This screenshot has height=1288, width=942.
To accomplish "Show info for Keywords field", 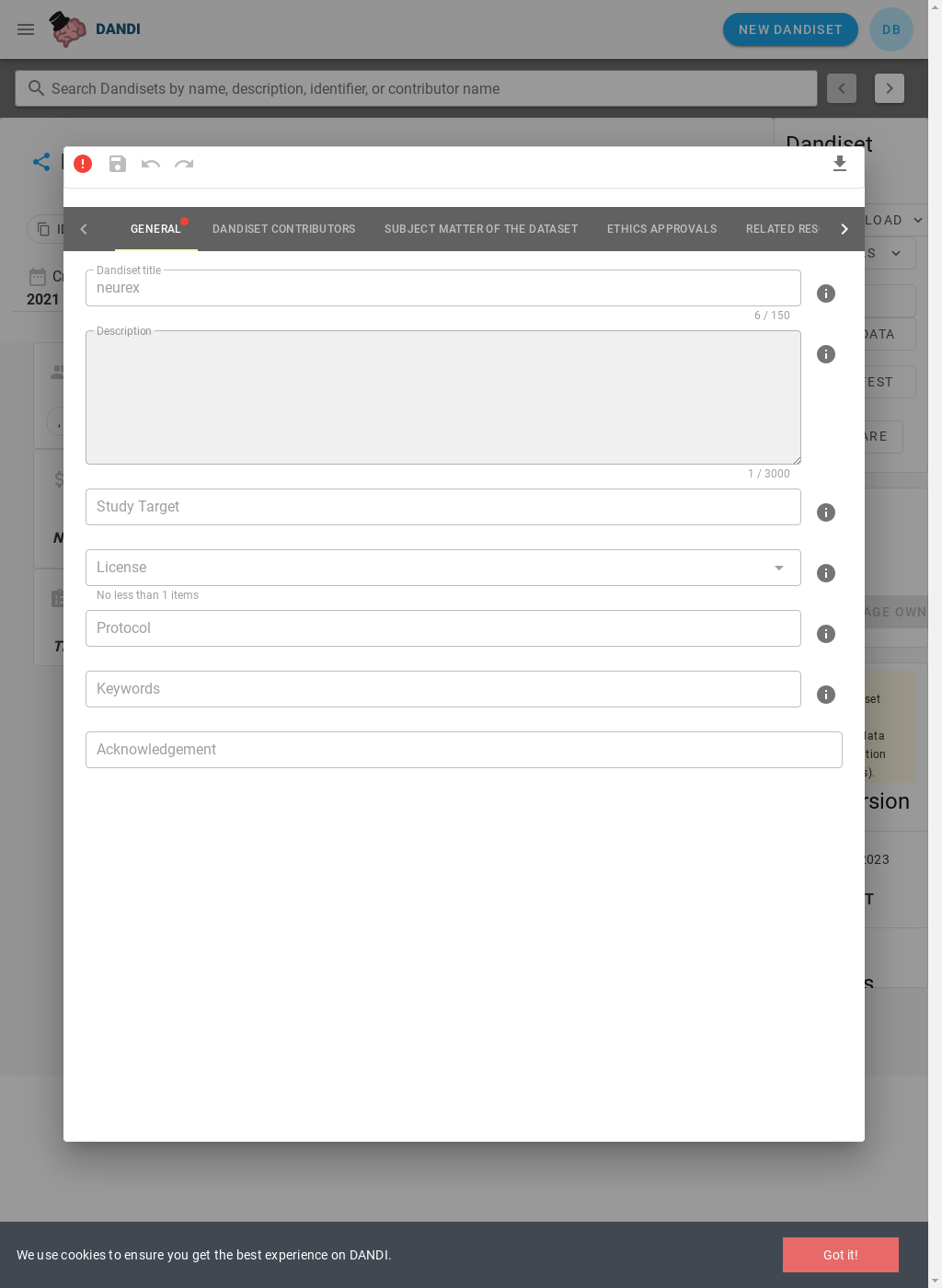I will pos(826,695).
